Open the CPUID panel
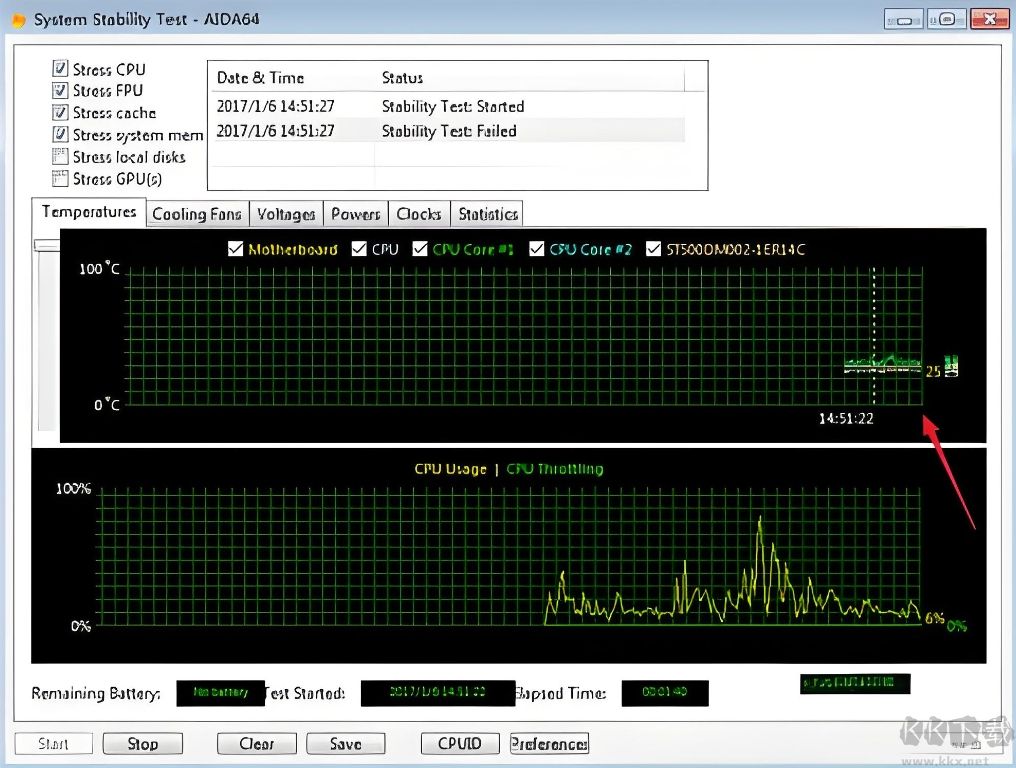This screenshot has height=768, width=1016. [x=460, y=744]
